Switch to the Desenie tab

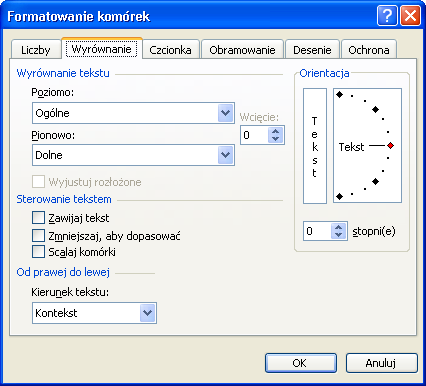pos(312,50)
